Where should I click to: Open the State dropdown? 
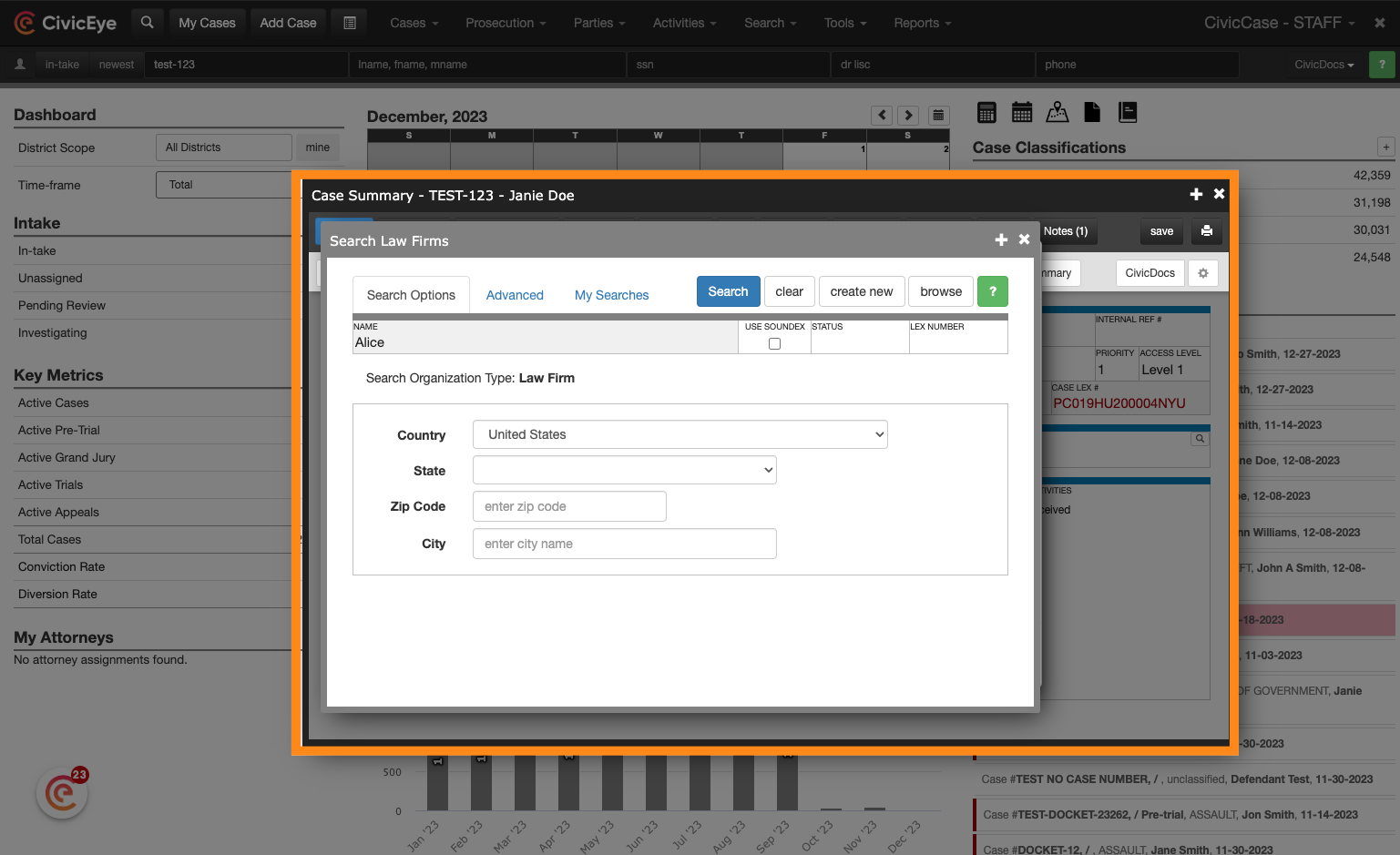pos(625,470)
